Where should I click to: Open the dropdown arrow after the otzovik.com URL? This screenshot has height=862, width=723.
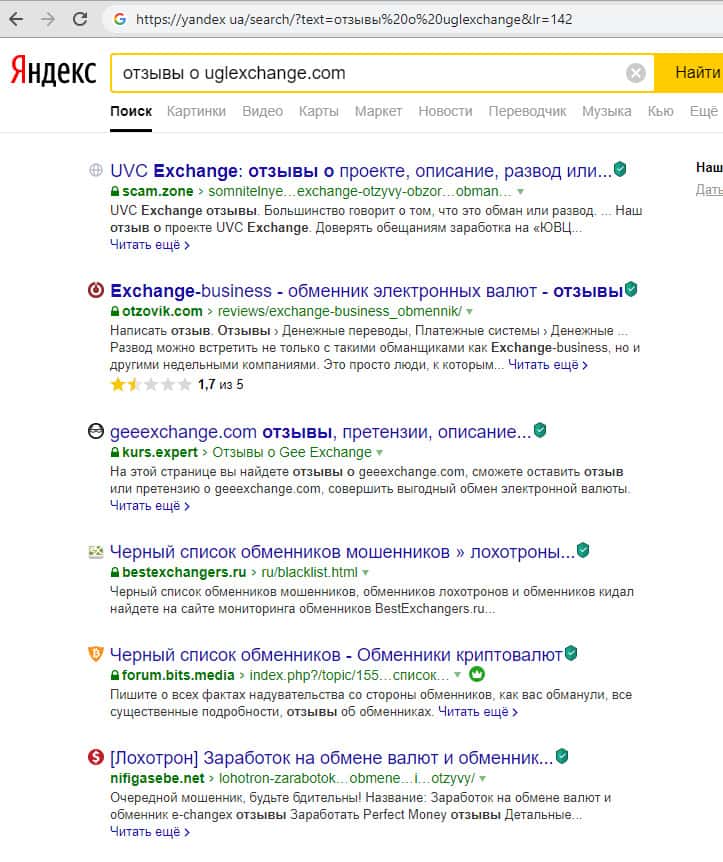[x=470, y=312]
